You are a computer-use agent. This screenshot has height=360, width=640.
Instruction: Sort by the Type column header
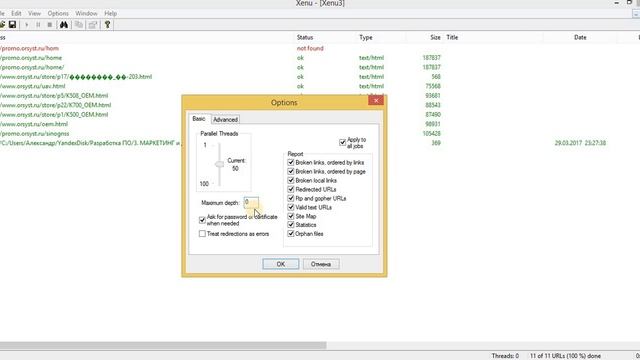point(366,37)
